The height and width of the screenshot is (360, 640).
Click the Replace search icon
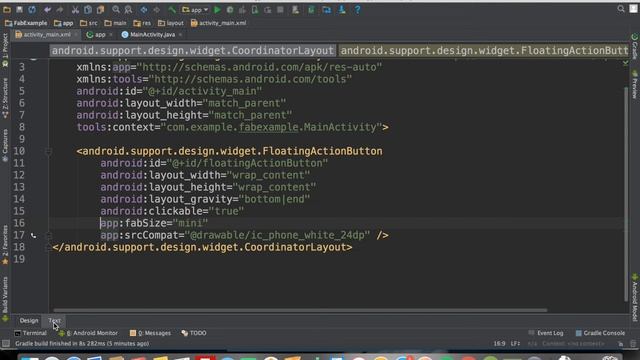click(x=128, y=9)
